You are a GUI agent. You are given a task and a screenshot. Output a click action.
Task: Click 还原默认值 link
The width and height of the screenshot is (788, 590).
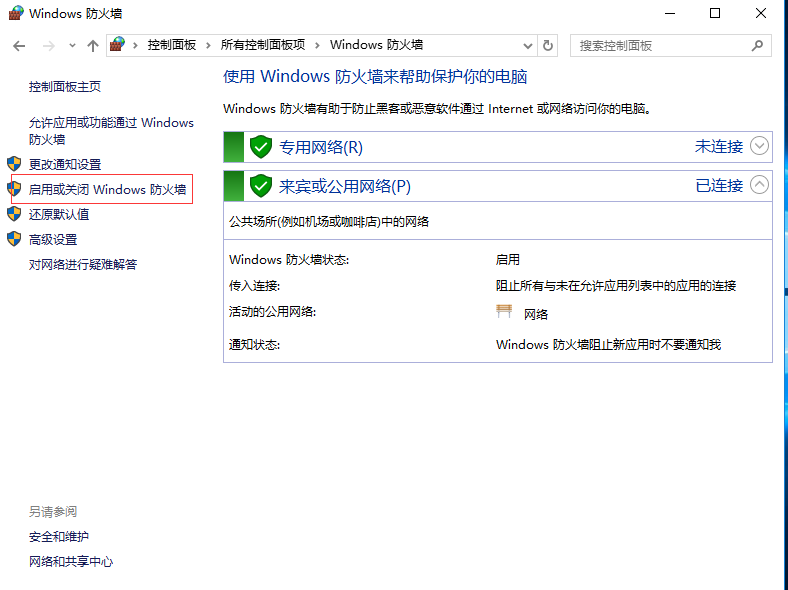pyautogui.click(x=59, y=215)
